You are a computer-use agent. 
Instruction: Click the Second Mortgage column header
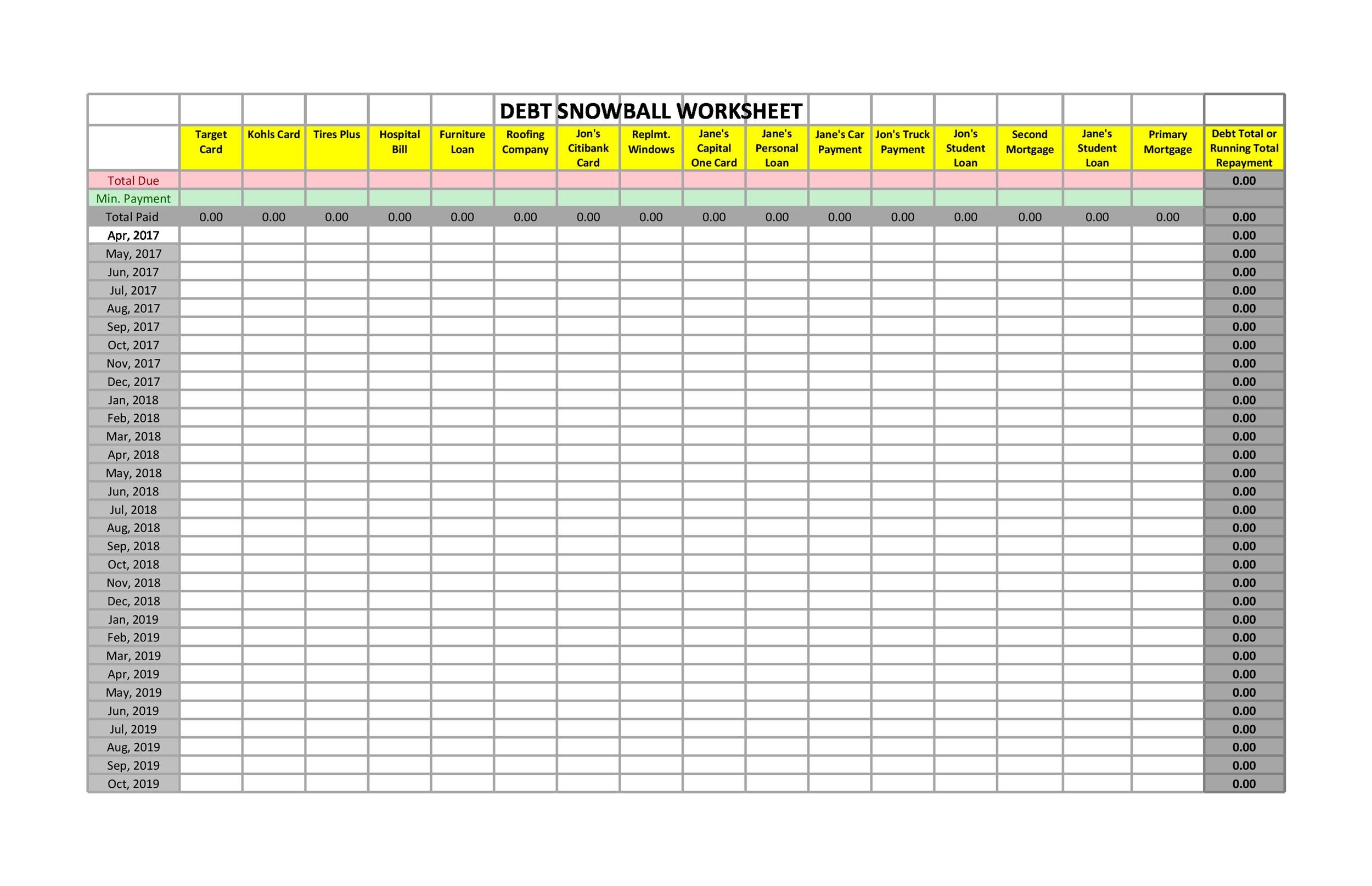coord(1031,147)
